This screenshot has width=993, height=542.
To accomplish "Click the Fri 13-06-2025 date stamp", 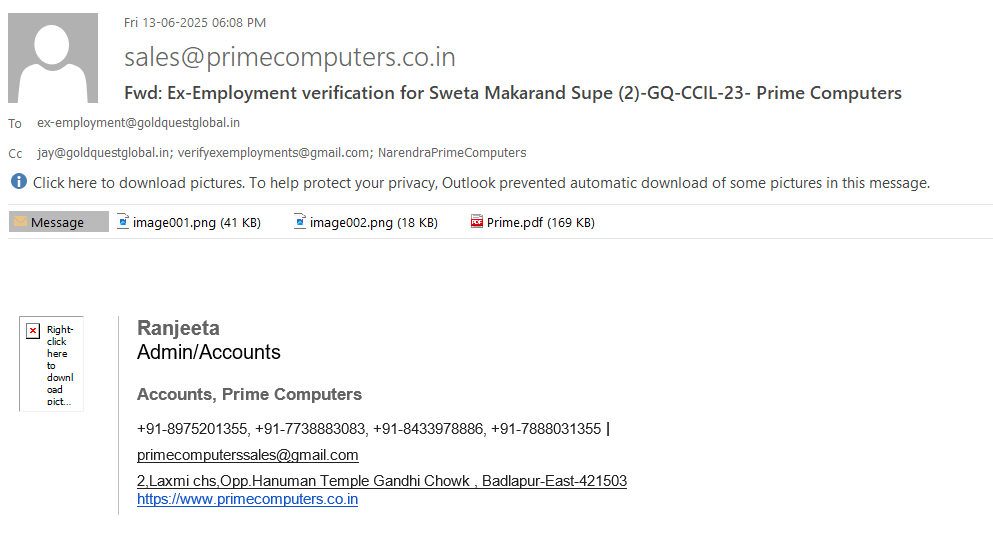I will pos(194,22).
